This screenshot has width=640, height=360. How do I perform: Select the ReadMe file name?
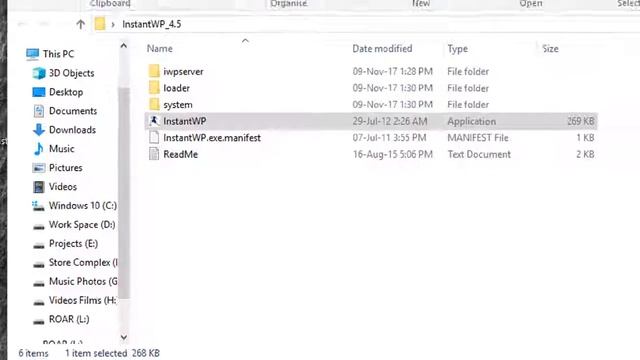pos(180,154)
